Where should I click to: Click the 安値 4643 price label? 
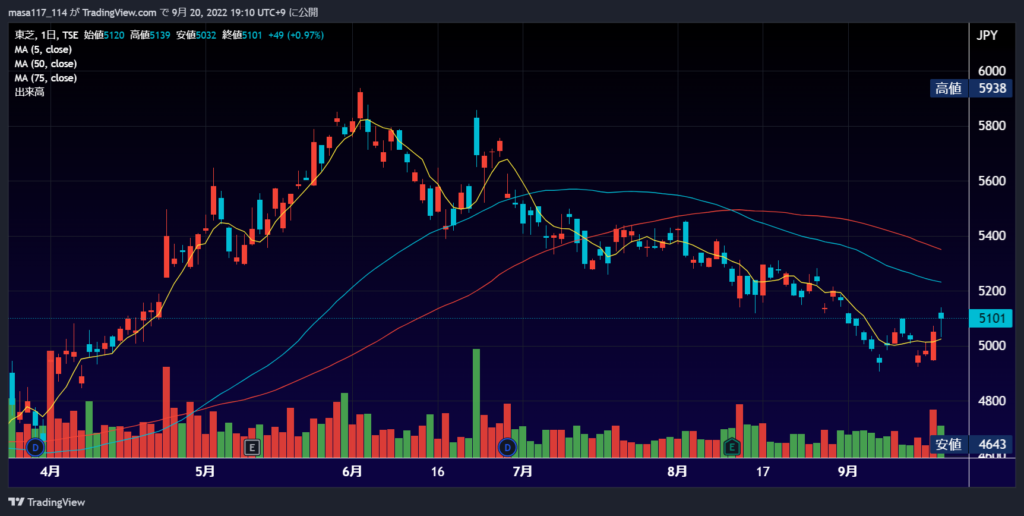(970, 445)
